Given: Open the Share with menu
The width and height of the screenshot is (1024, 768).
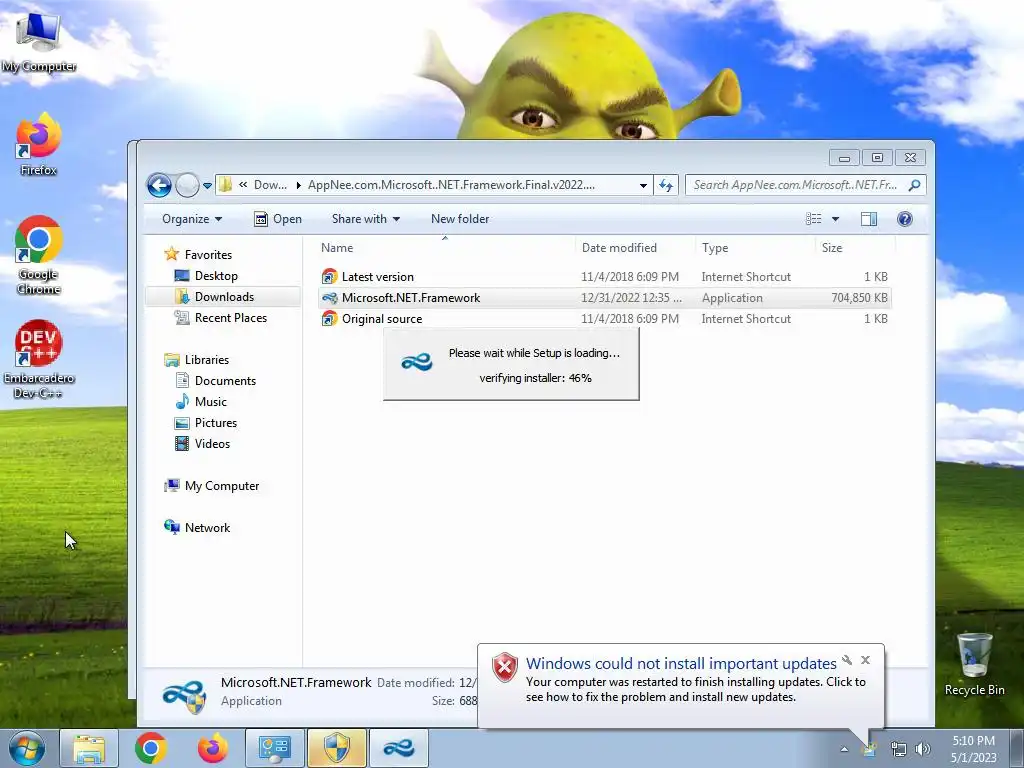Looking at the screenshot, I should click(366, 219).
